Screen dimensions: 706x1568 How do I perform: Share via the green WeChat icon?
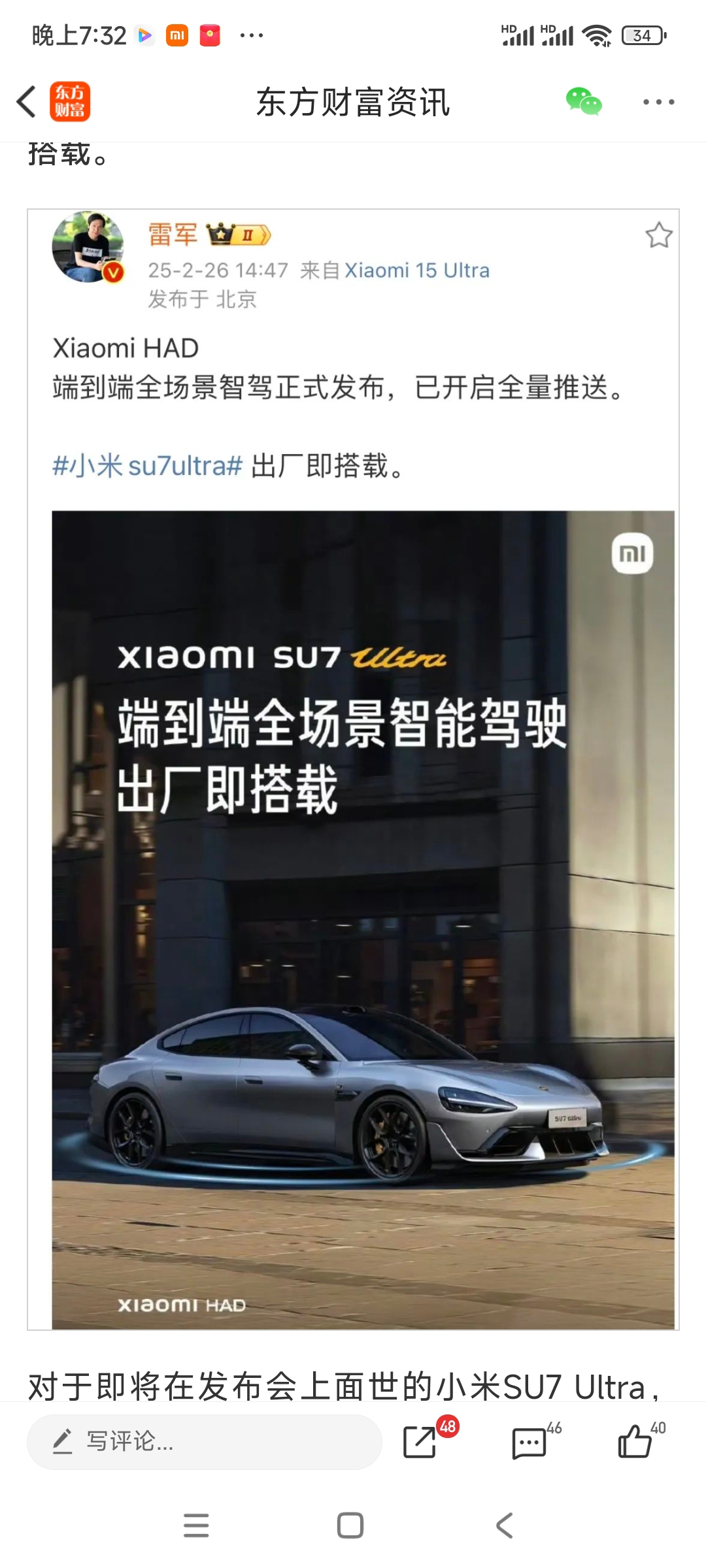pos(584,101)
